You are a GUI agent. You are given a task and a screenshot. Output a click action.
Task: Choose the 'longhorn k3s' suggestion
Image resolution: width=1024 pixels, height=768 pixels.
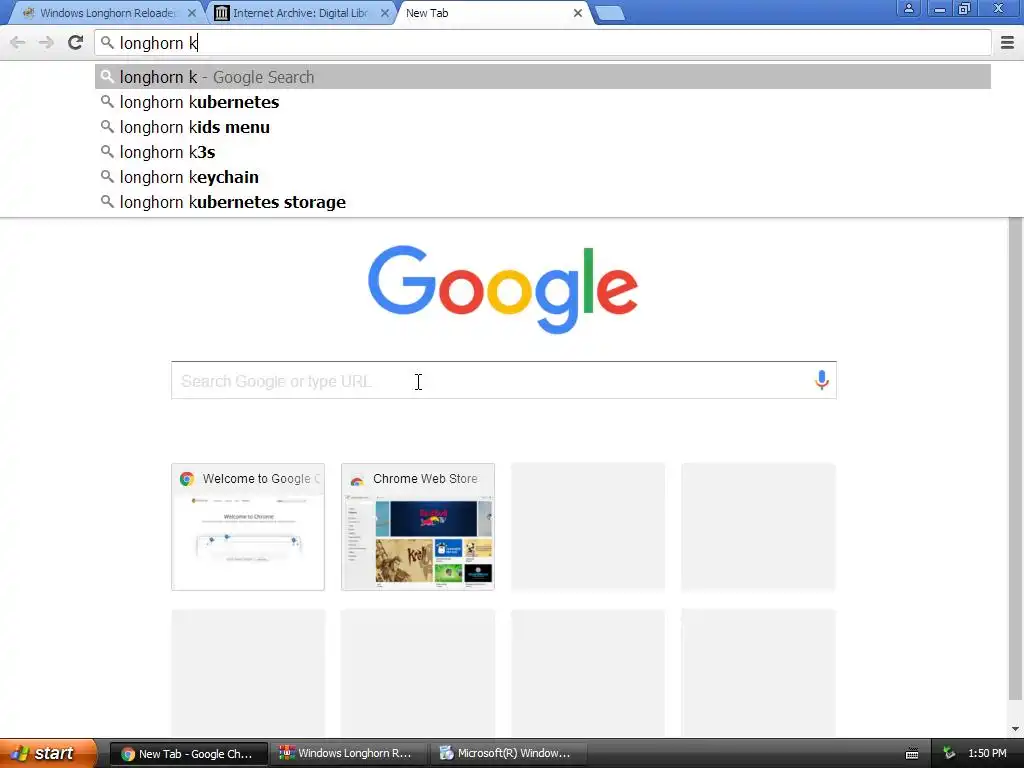click(543, 152)
